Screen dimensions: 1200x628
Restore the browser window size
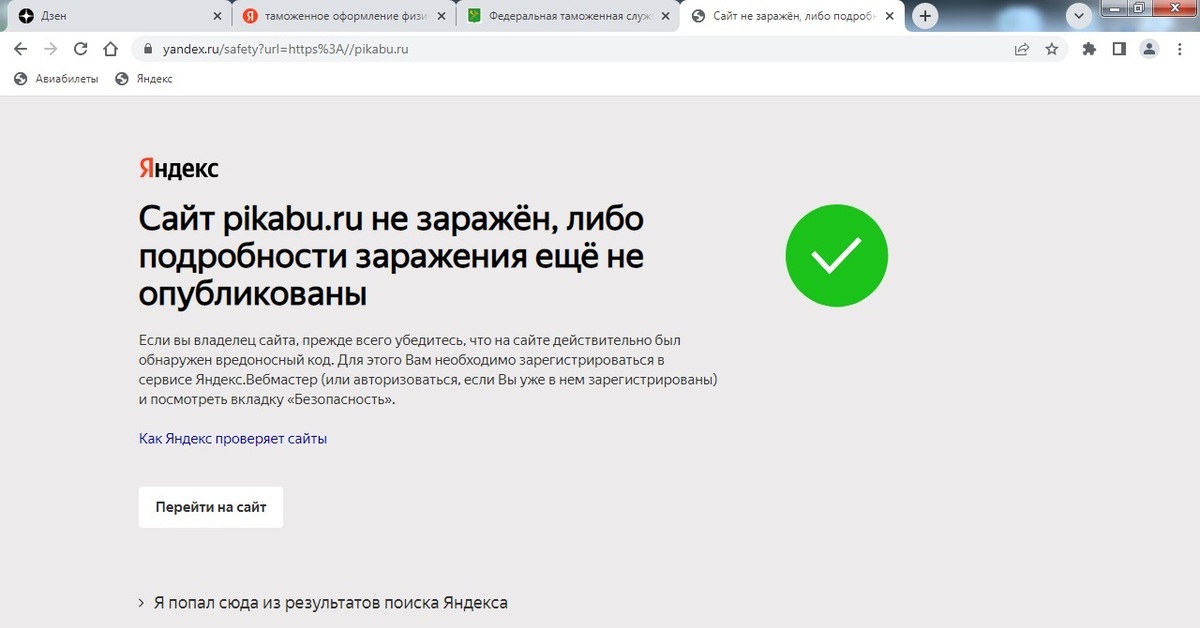pos(1139,8)
